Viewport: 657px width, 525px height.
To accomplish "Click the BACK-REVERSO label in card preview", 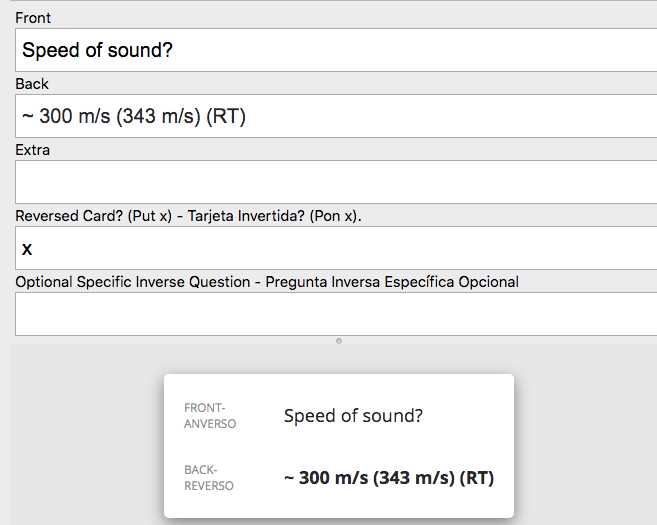I will [x=209, y=478].
